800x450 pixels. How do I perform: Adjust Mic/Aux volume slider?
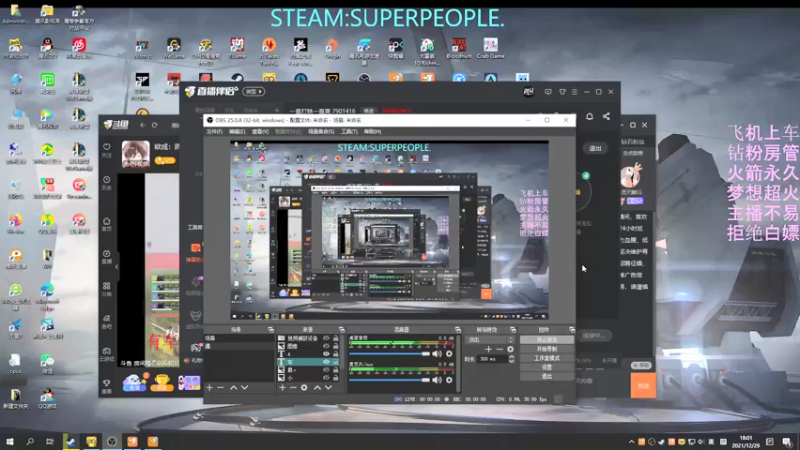pyautogui.click(x=390, y=380)
